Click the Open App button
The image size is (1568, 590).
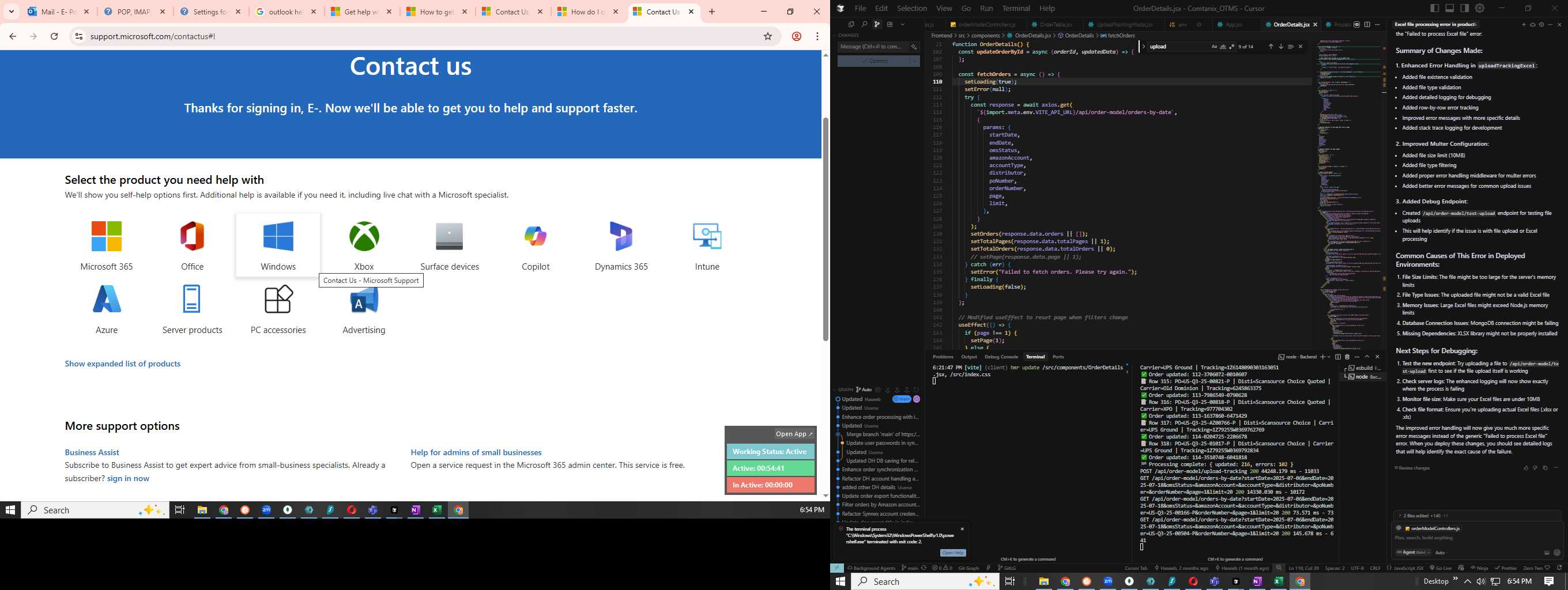point(794,434)
